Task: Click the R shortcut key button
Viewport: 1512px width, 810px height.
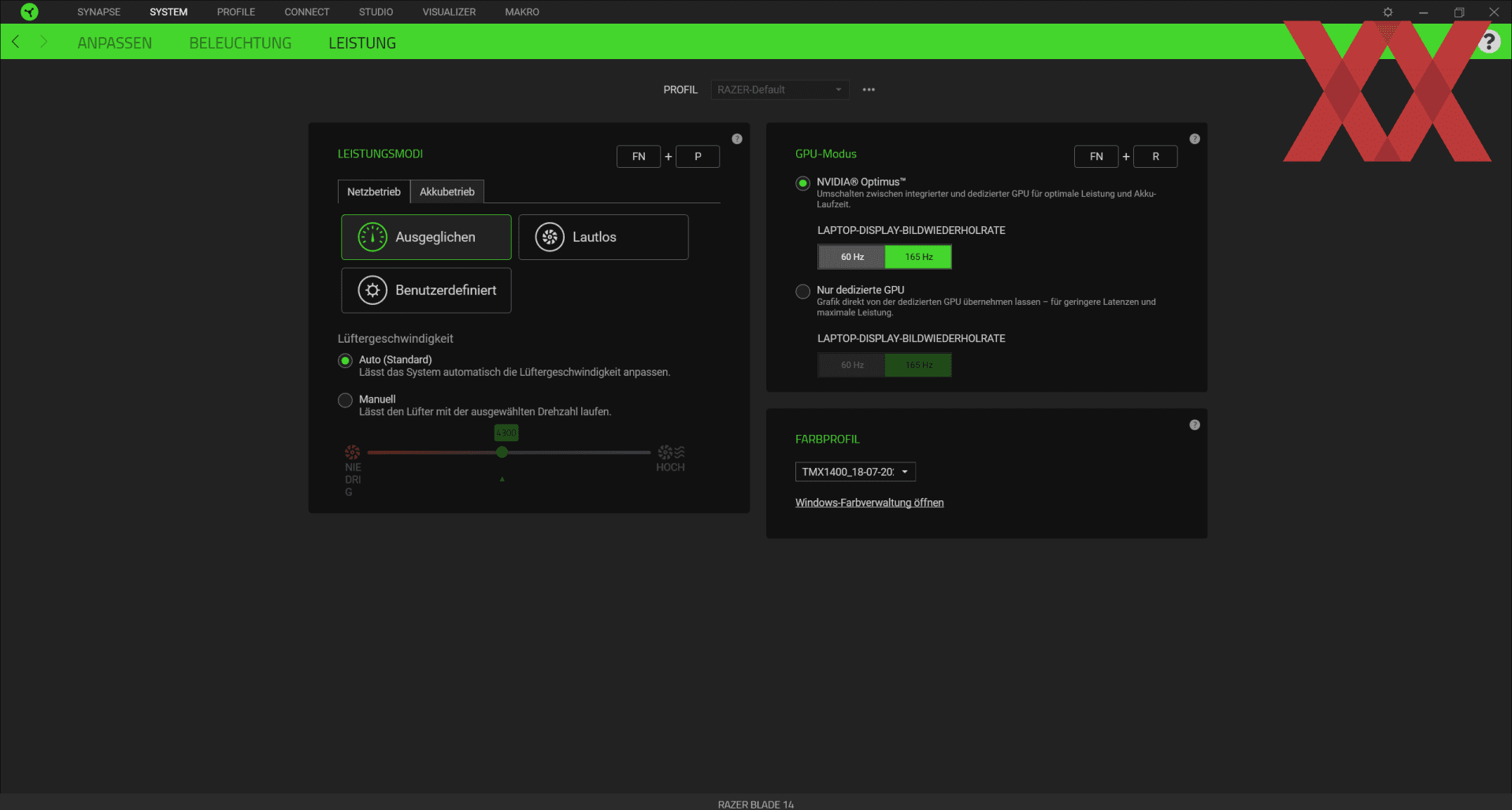Action: tap(1155, 157)
